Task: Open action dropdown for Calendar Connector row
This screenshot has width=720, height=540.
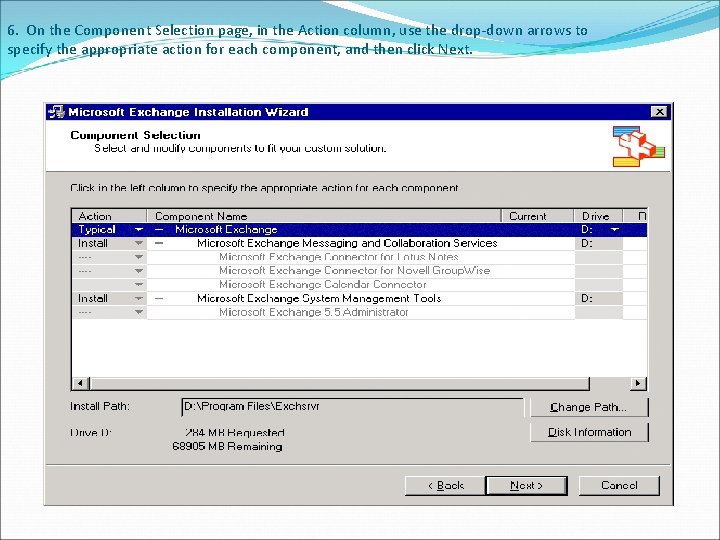Action: (x=138, y=285)
